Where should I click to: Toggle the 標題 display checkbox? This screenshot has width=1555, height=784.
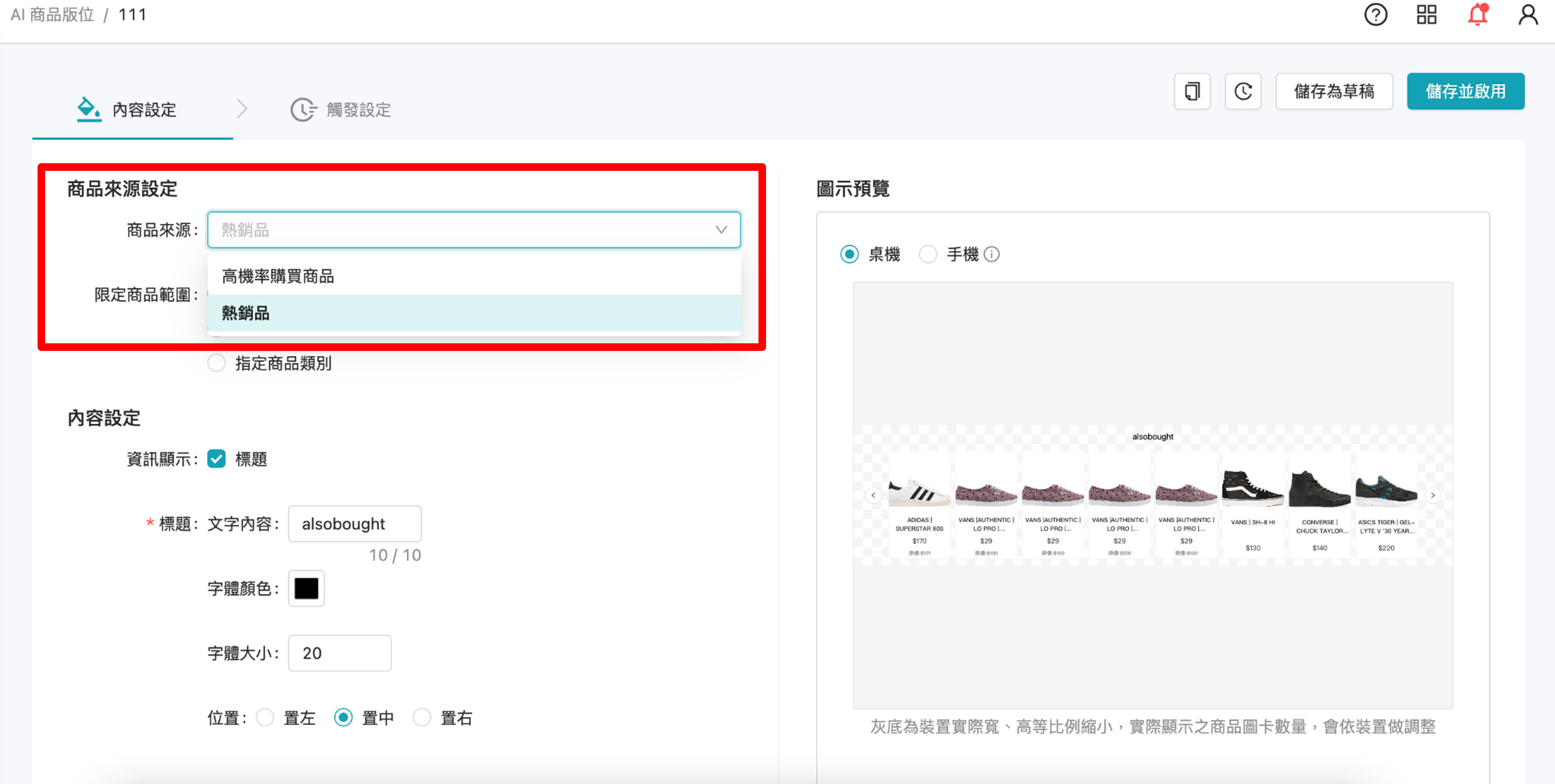tap(216, 459)
